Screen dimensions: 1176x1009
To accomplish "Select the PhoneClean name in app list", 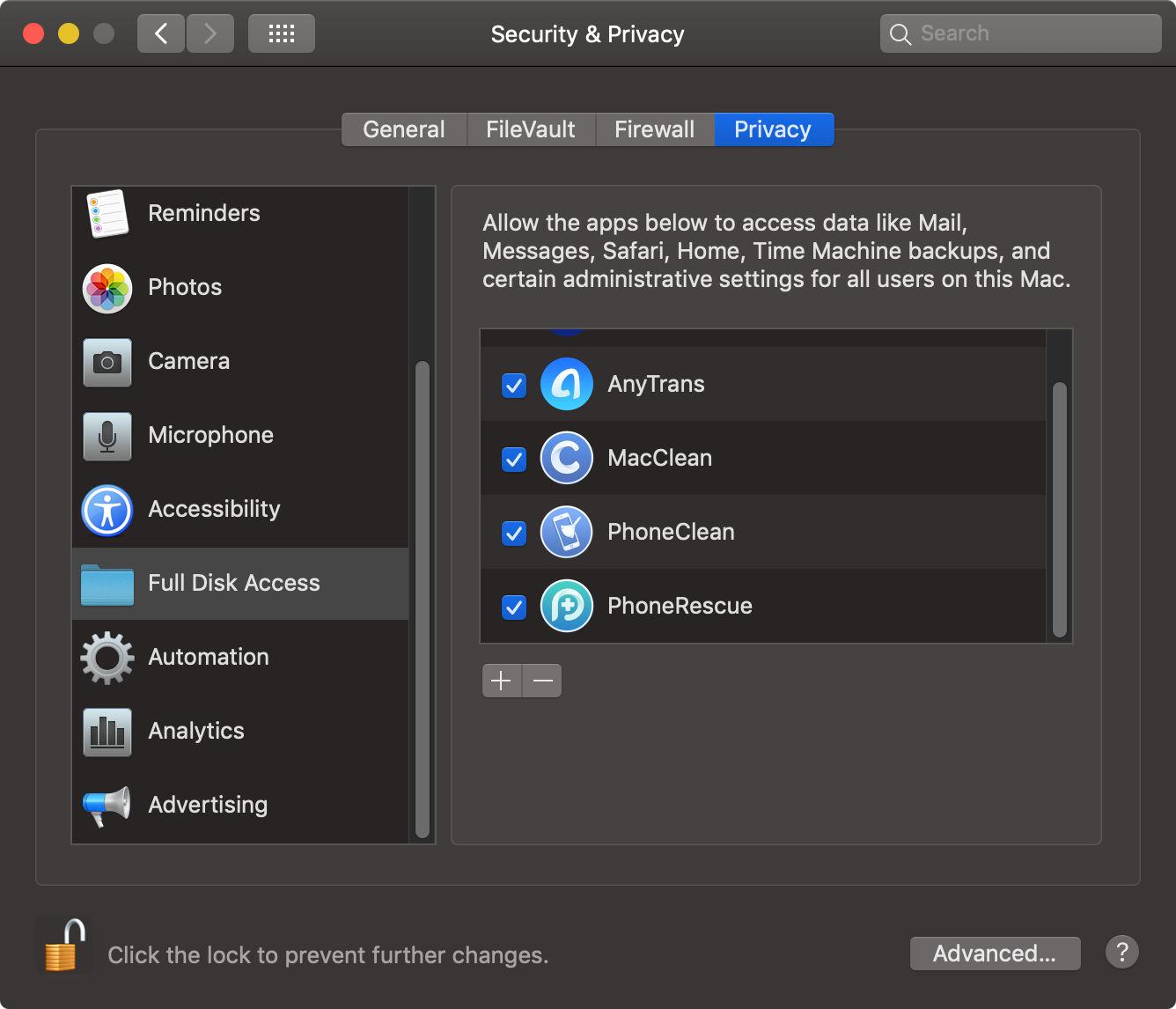I will pos(672,532).
